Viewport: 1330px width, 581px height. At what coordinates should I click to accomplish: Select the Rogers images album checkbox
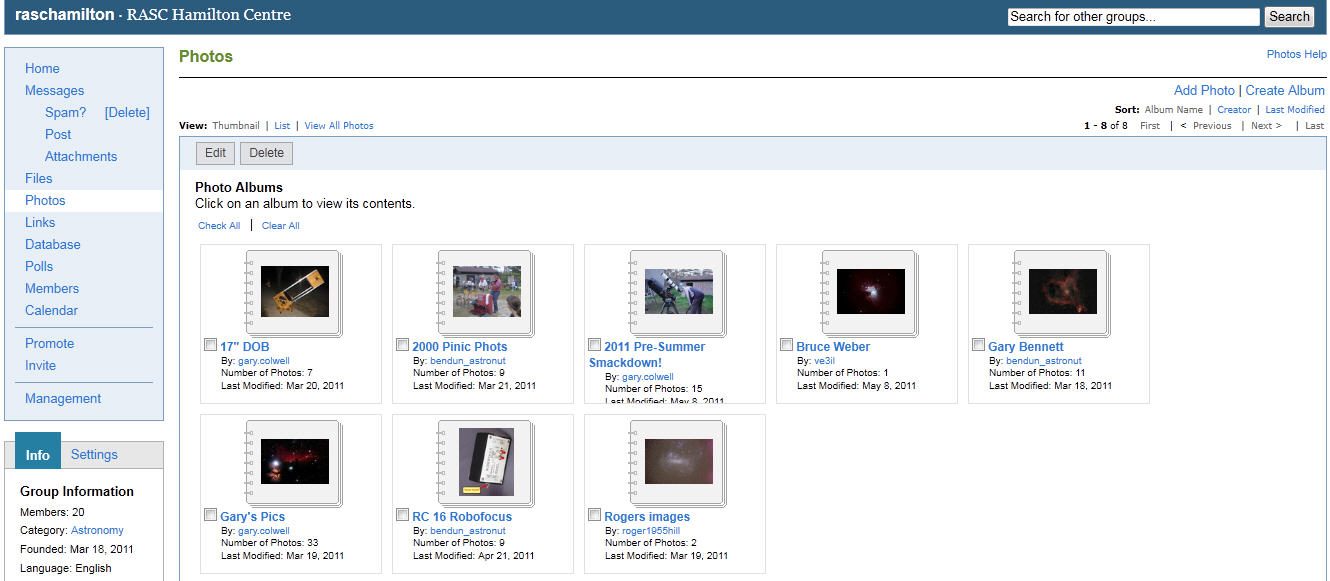(594, 515)
